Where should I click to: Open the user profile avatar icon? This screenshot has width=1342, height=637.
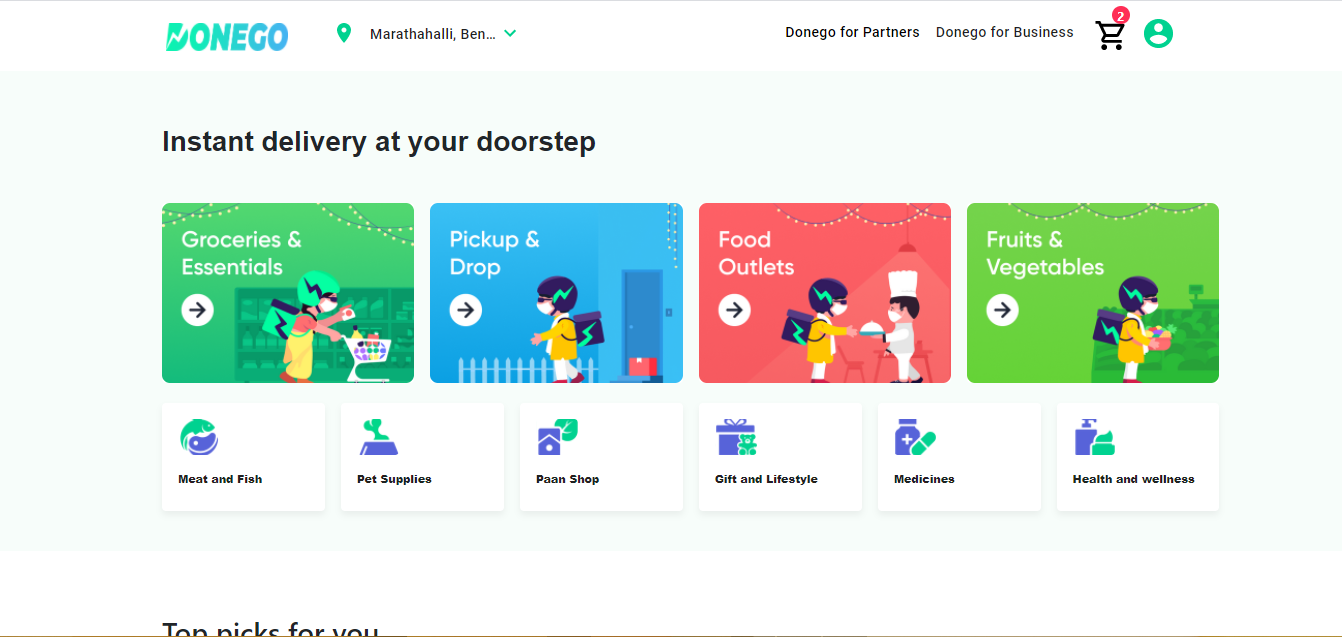pyautogui.click(x=1158, y=34)
